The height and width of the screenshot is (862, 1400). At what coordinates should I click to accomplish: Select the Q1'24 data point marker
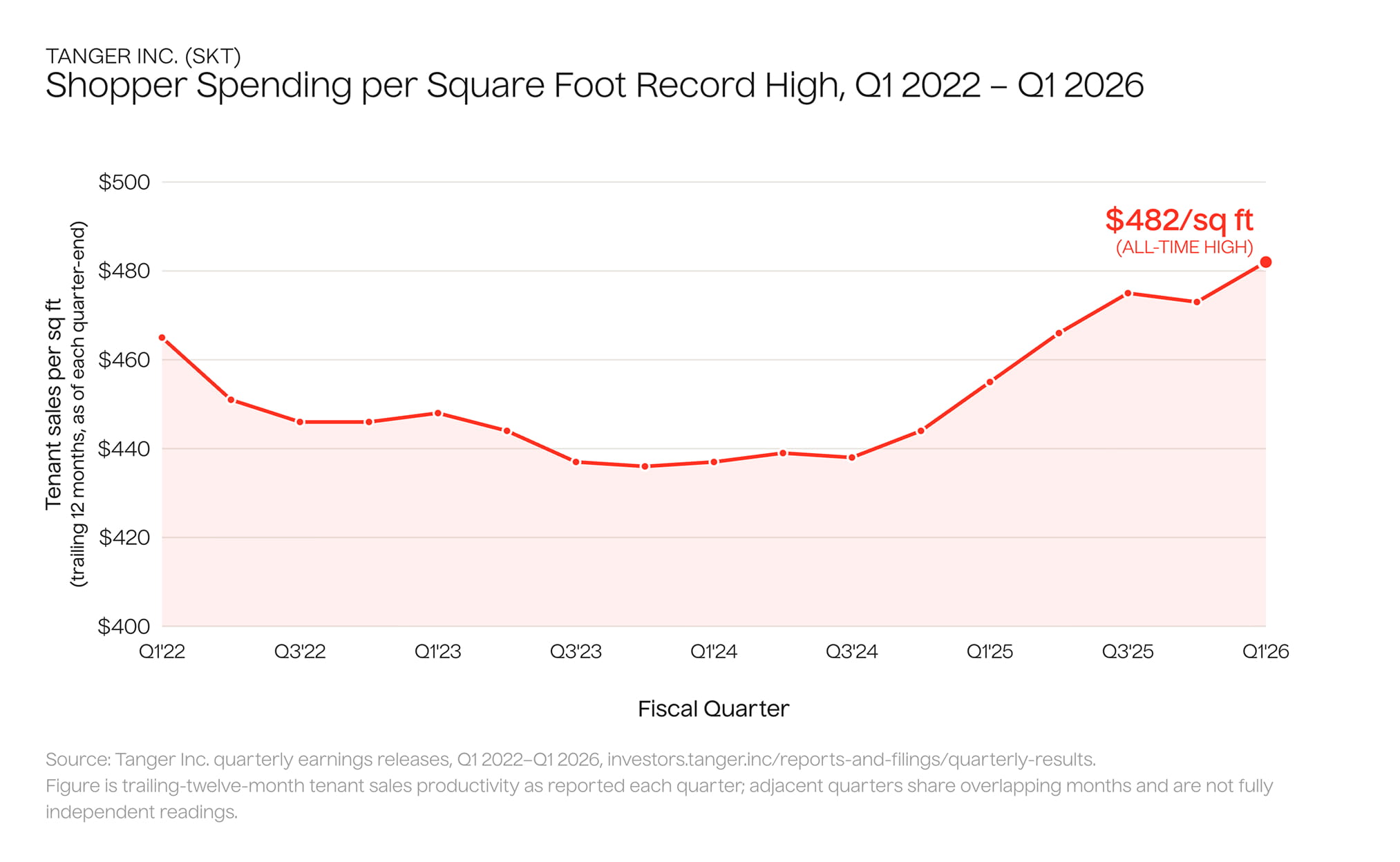(714, 462)
